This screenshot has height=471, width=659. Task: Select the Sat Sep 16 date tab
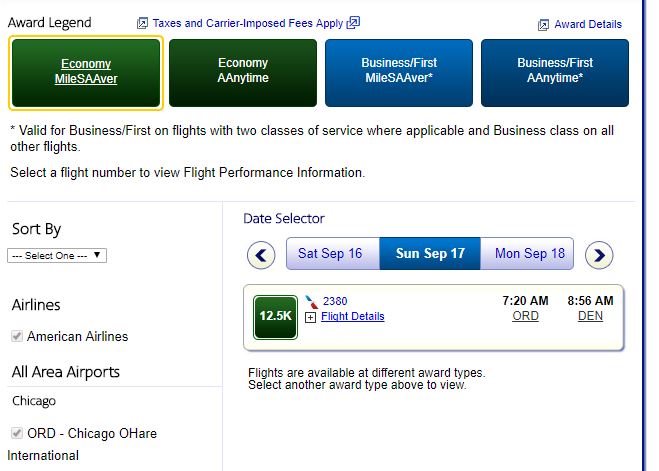330,253
